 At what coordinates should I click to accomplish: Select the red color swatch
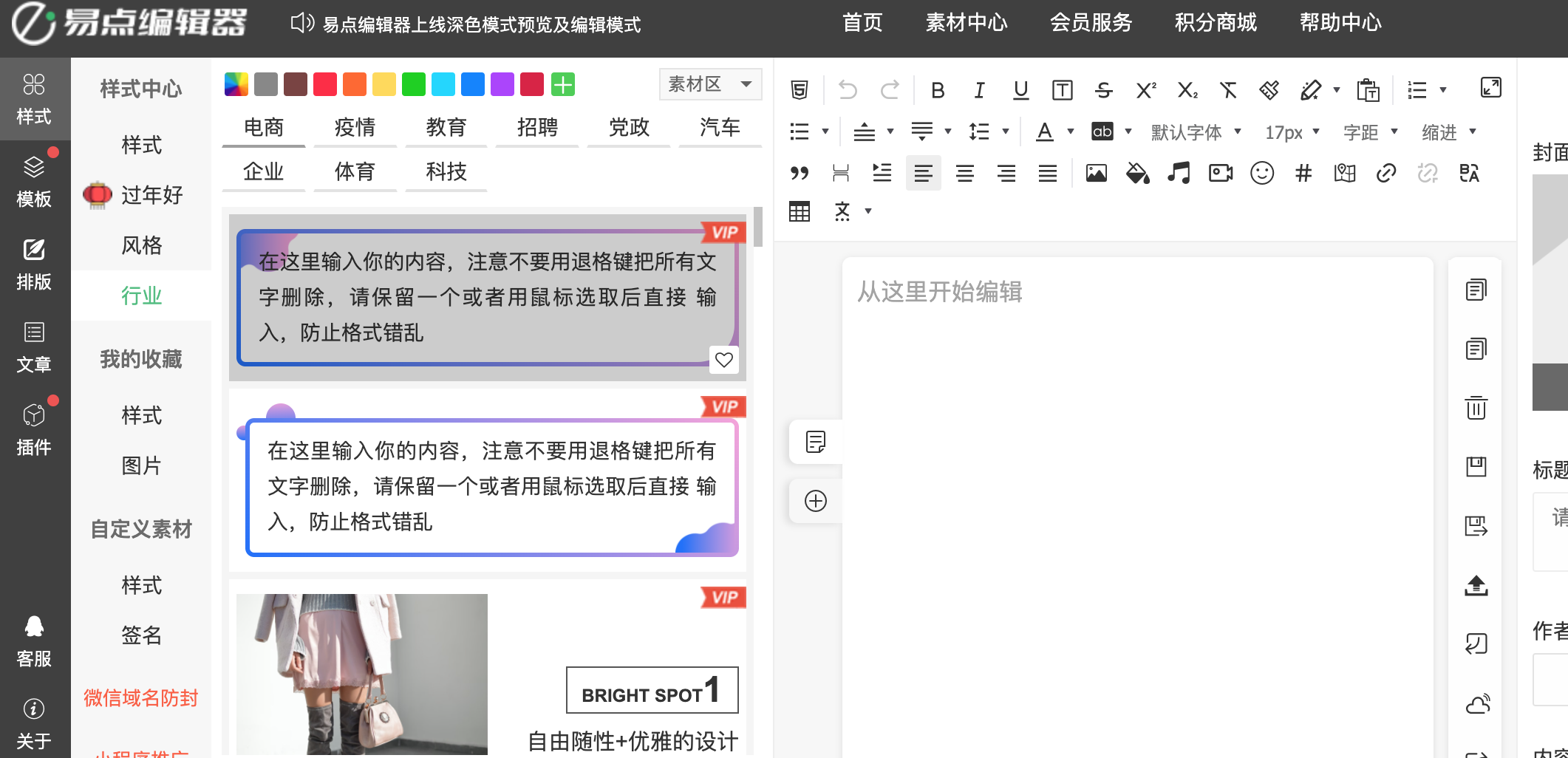coord(325,84)
